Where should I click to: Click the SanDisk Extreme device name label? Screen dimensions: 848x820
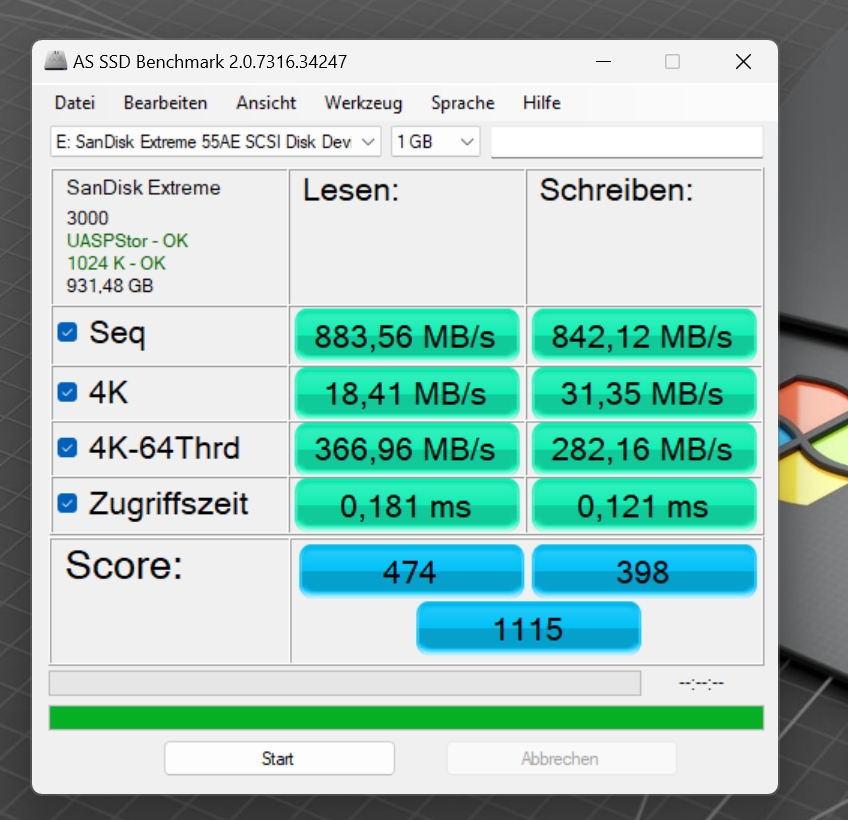(143, 188)
